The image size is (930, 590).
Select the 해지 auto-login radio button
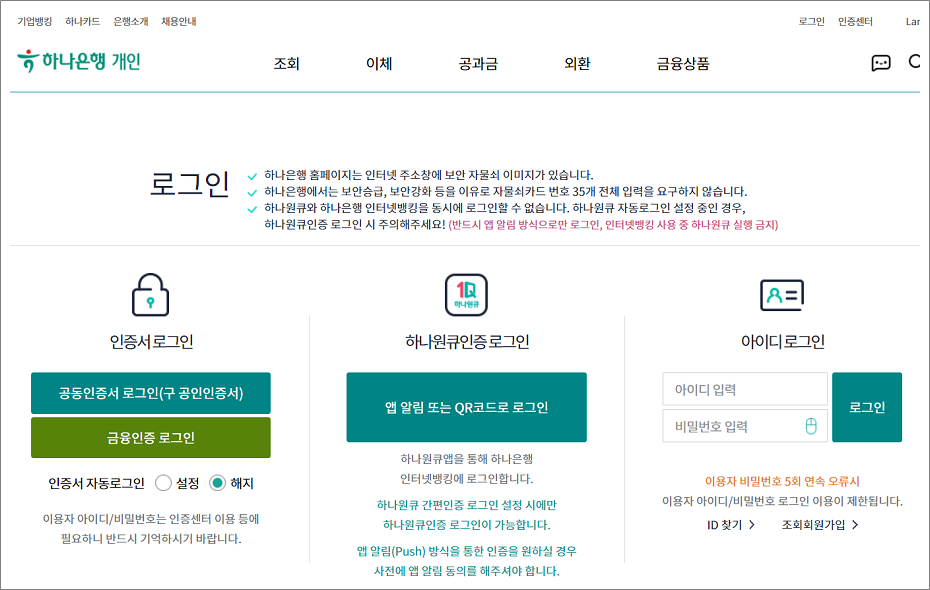218,483
